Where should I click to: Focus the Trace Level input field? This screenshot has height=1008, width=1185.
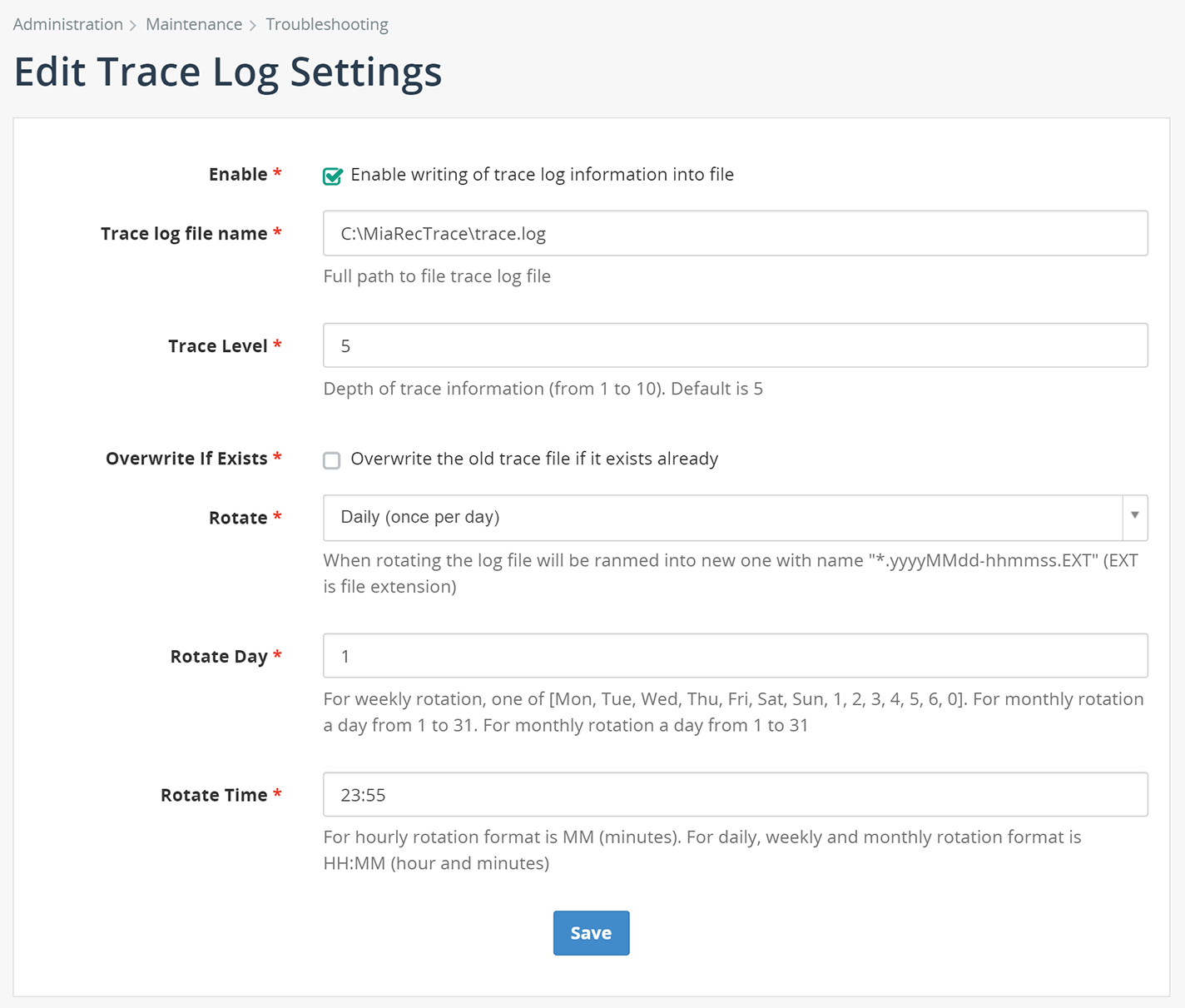[x=736, y=345]
